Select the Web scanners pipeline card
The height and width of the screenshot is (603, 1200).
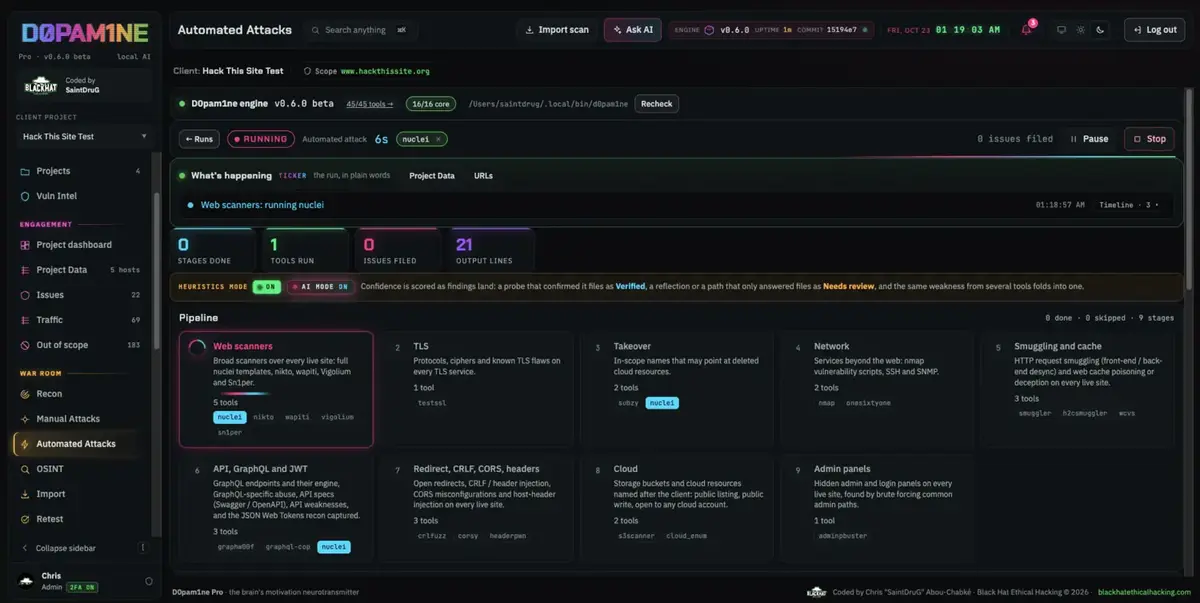coord(276,389)
